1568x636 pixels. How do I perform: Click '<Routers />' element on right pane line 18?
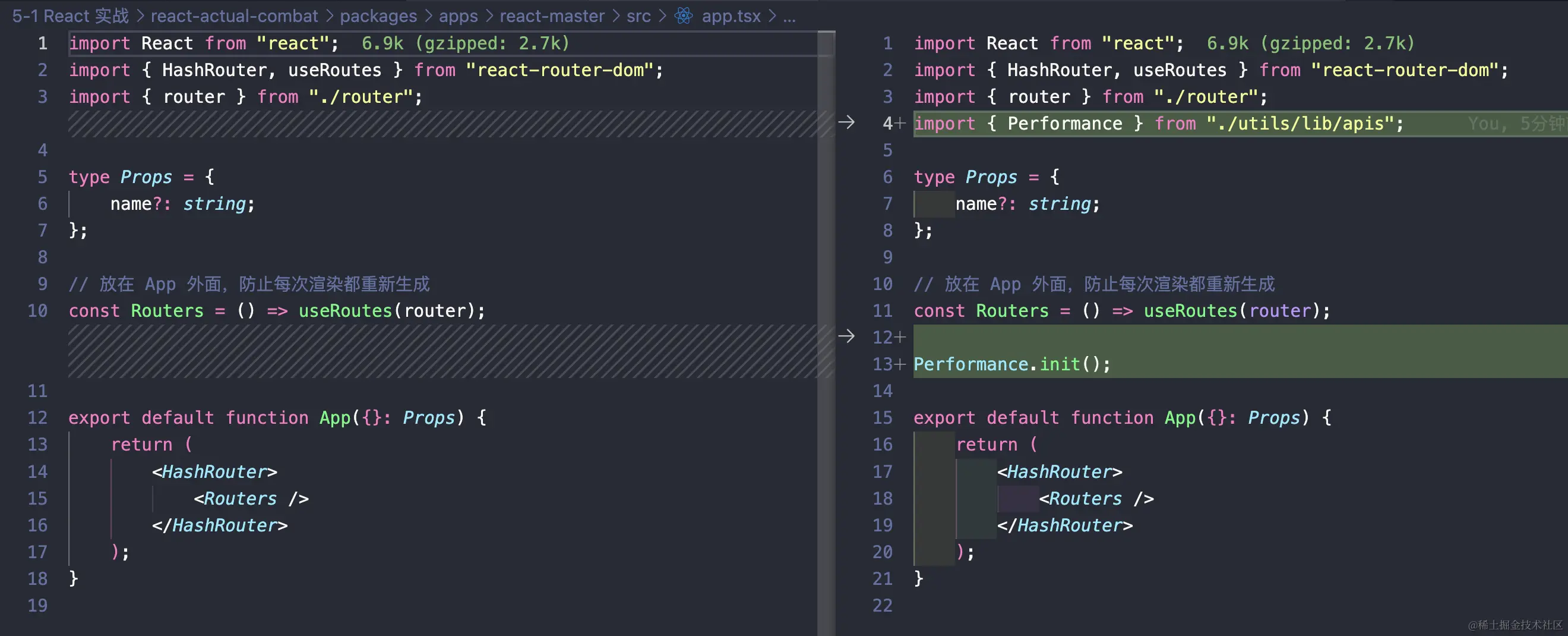pyautogui.click(x=1096, y=498)
